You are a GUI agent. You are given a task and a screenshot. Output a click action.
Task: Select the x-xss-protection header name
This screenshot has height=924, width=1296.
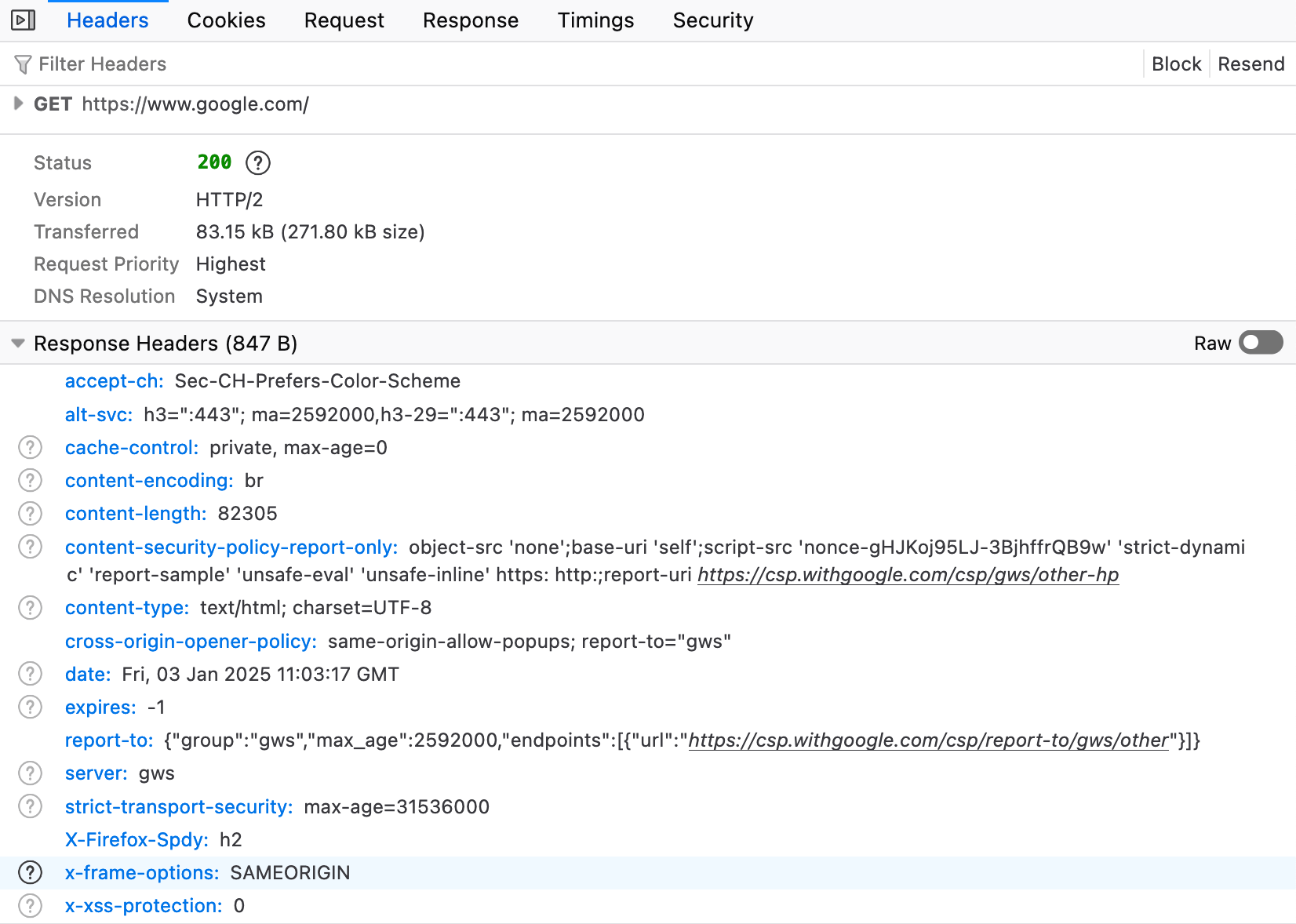(144, 906)
